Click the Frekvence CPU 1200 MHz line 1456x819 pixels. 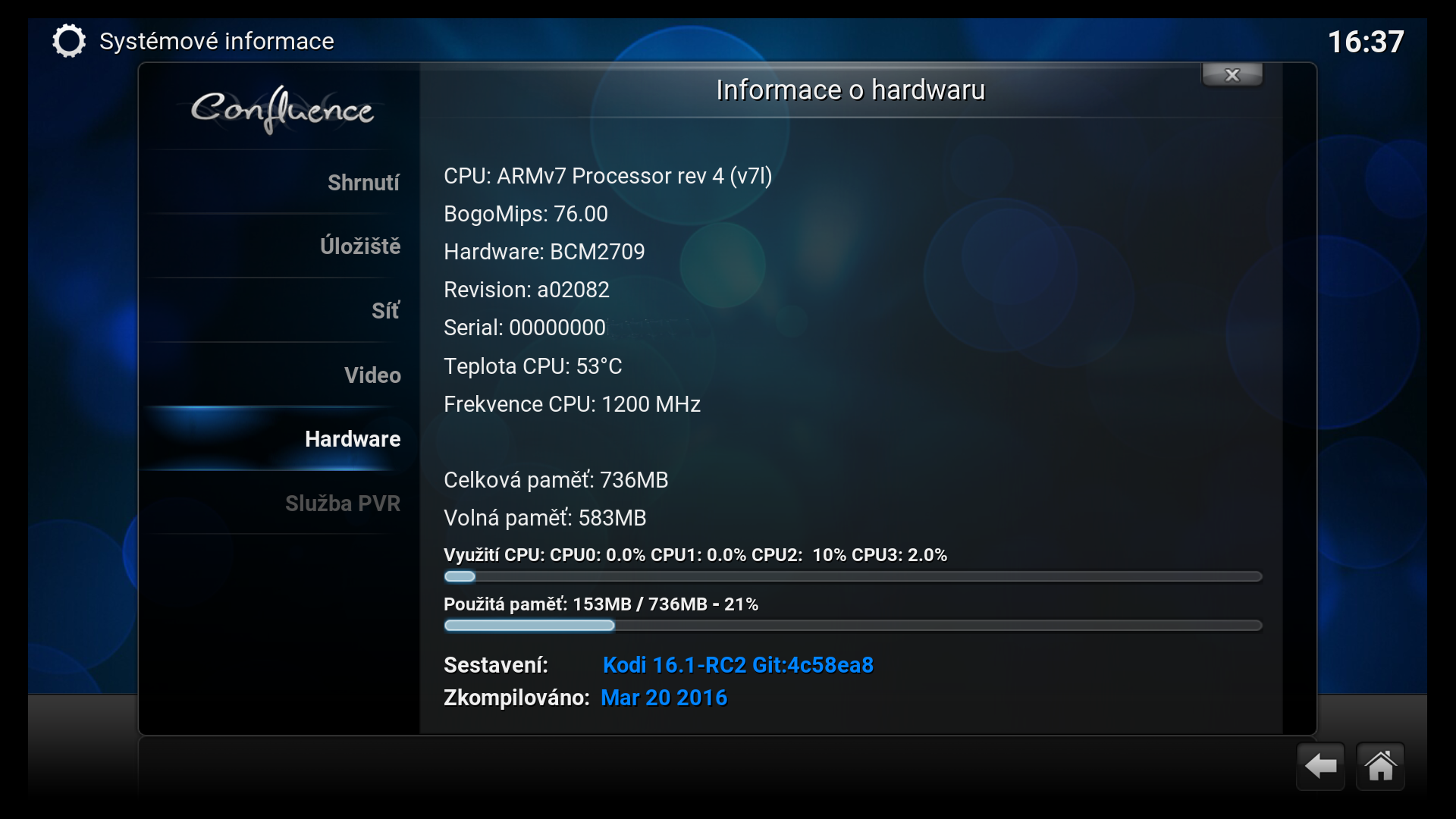(x=572, y=404)
